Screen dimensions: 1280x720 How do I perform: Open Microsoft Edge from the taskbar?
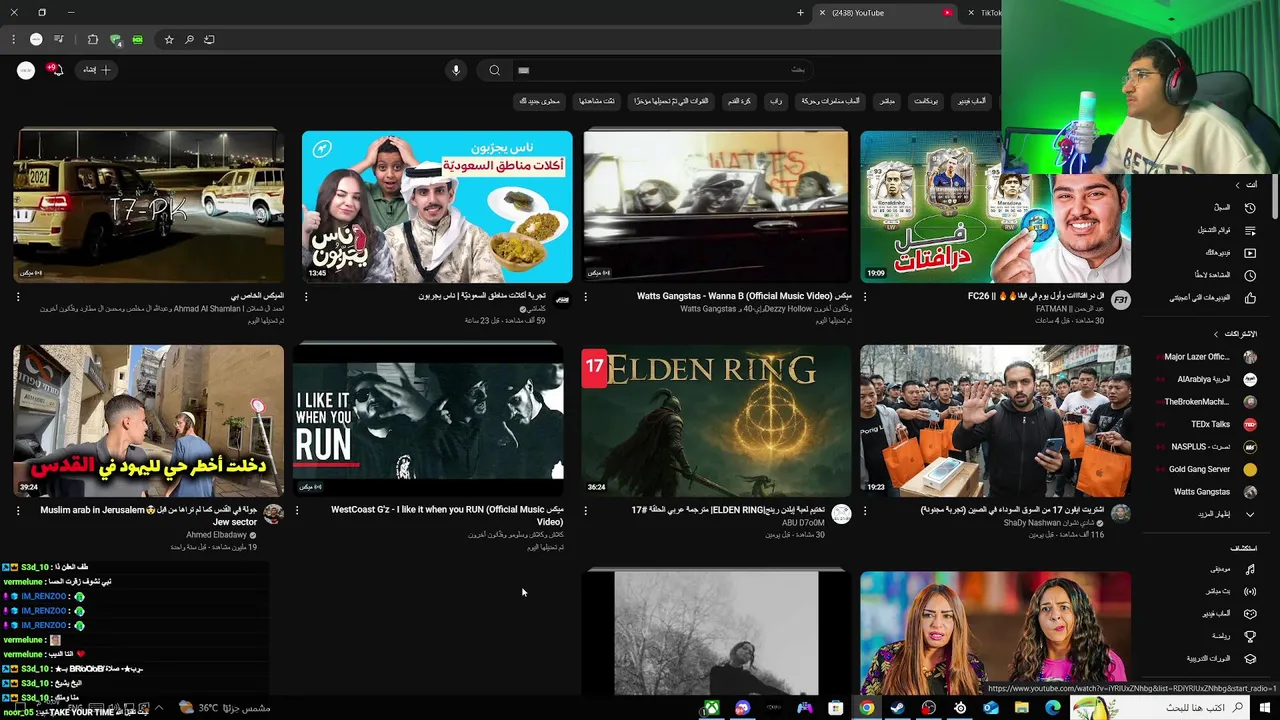(1052, 708)
